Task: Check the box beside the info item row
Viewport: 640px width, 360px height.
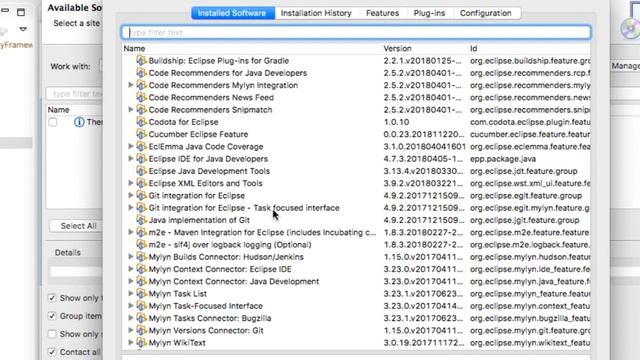Action: pos(53,122)
